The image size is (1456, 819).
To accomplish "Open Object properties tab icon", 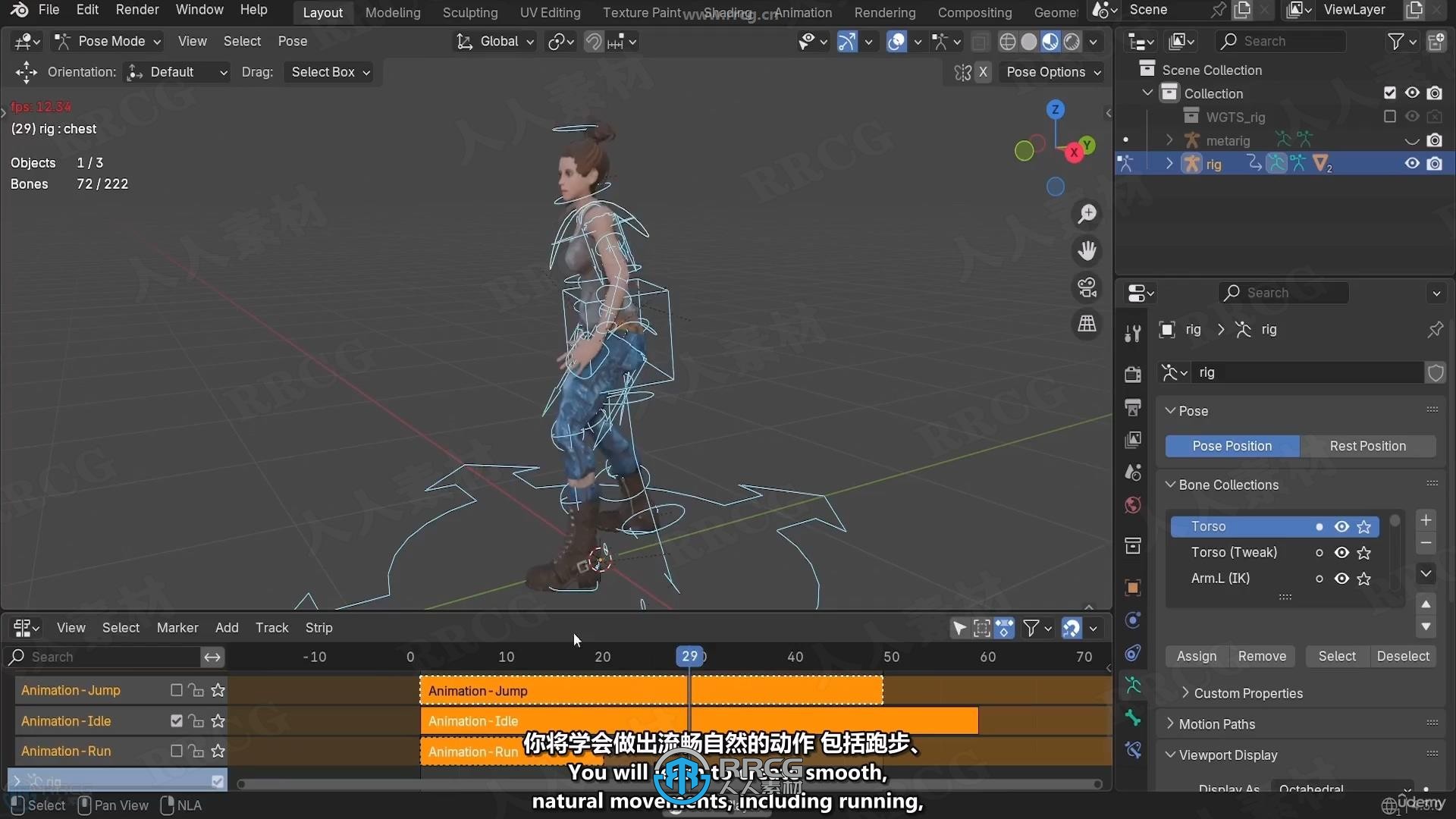I will pos(1133,588).
